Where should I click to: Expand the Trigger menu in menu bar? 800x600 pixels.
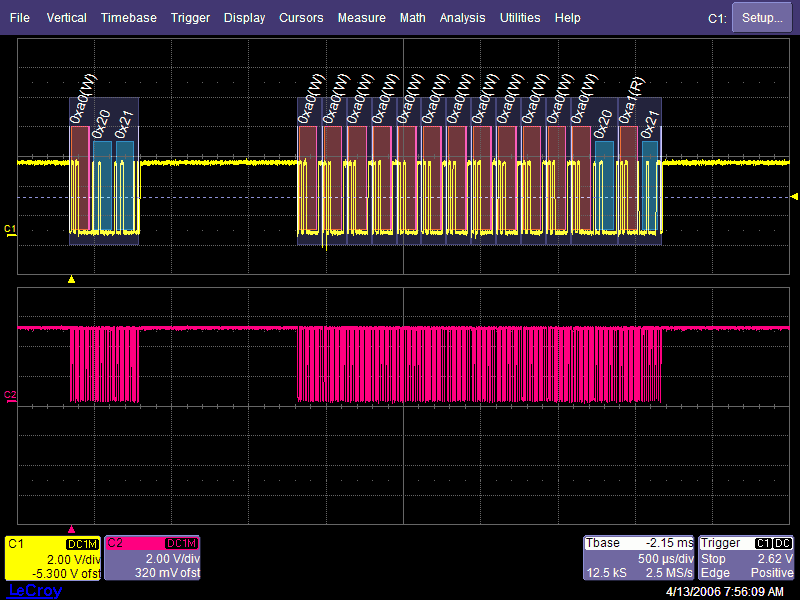pyautogui.click(x=190, y=18)
